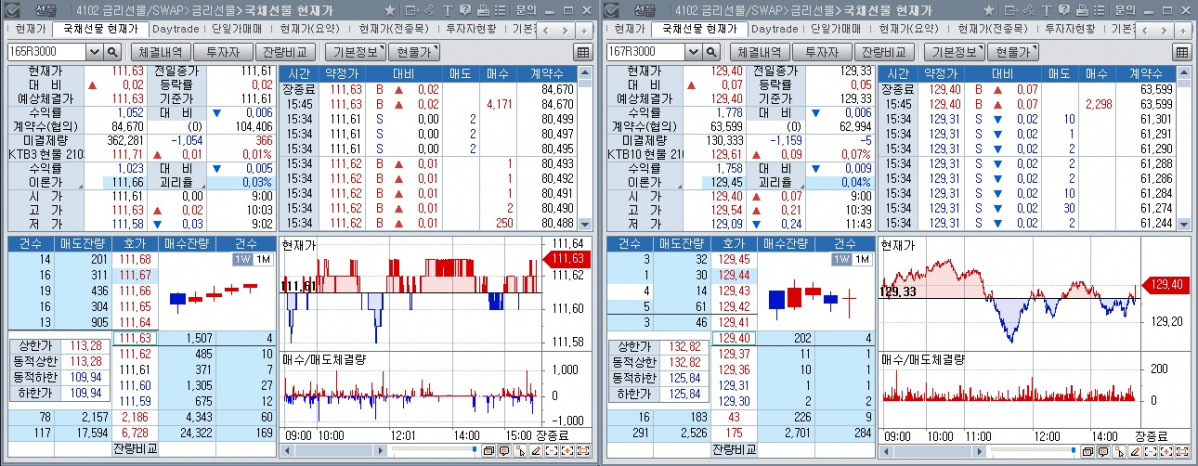This screenshot has height=466, width=1198.
Task: Click right chart zoom slider handle
Action: (x=1073, y=451)
